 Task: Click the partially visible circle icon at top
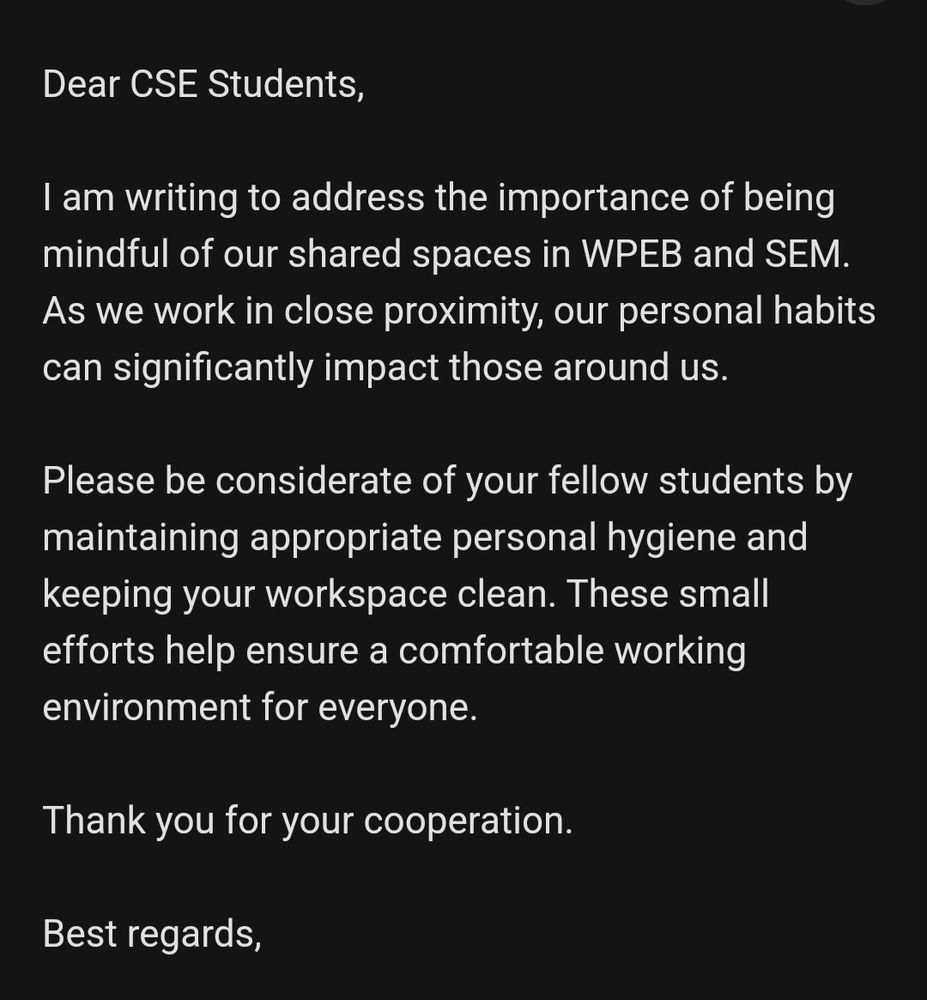point(866,2)
